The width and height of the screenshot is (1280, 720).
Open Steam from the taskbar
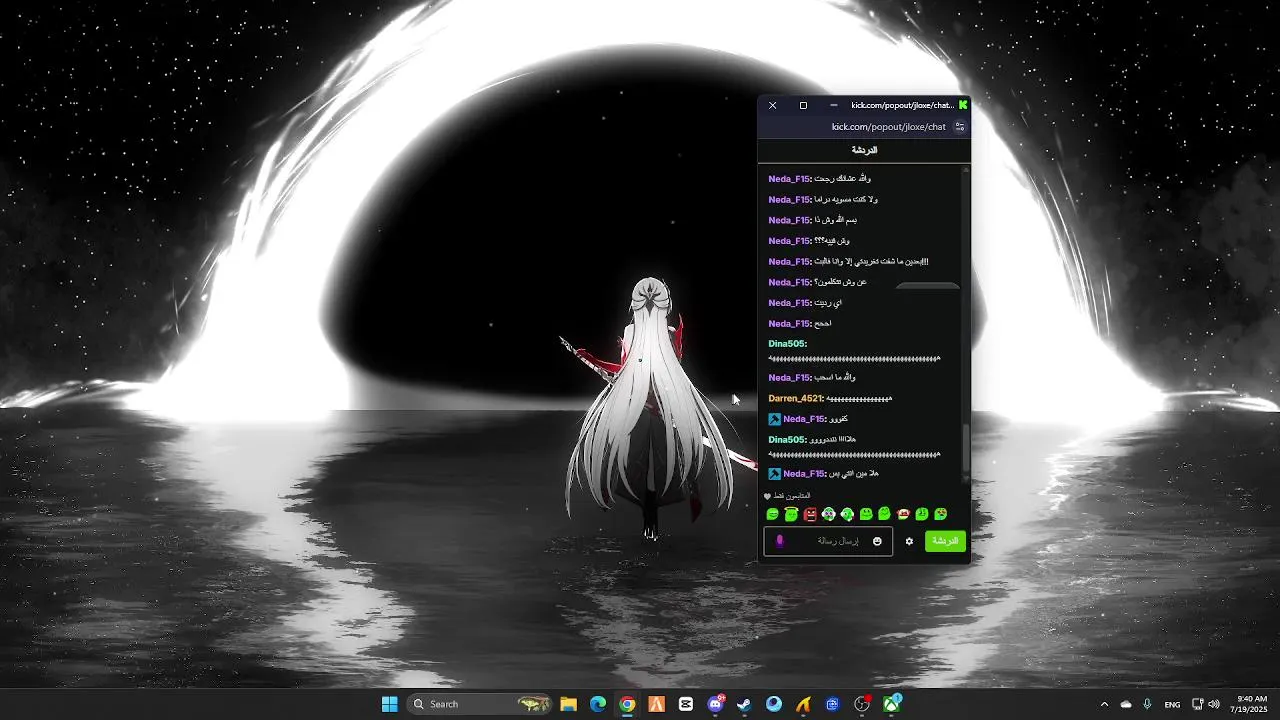click(744, 704)
